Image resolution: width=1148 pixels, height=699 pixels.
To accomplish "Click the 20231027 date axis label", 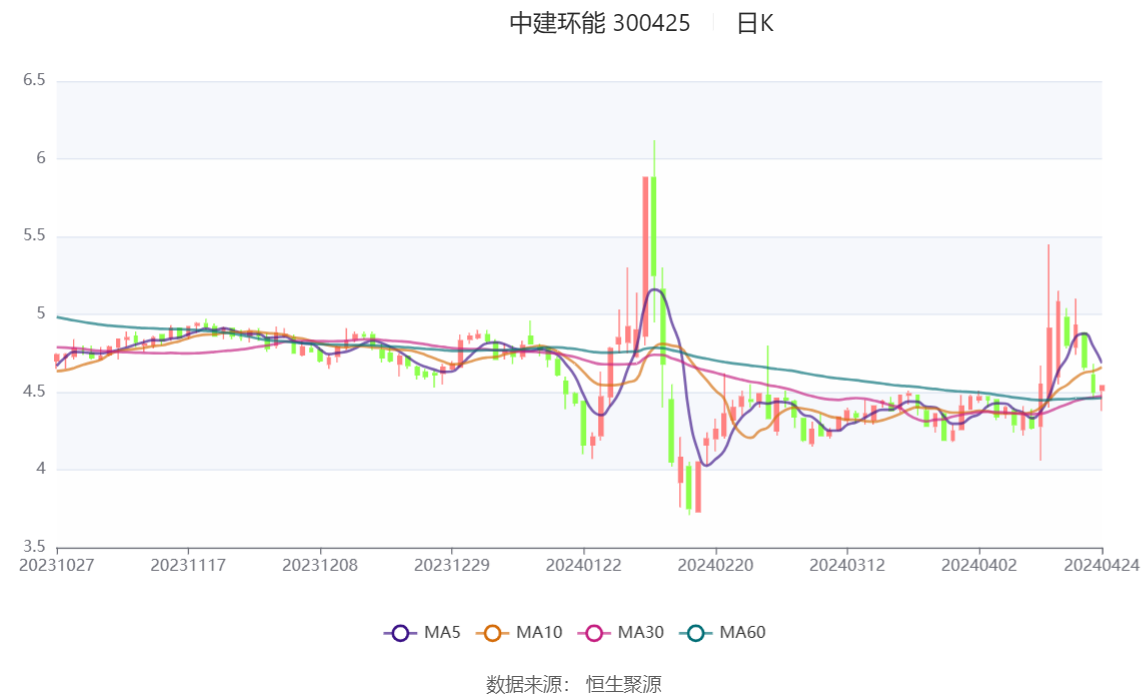I will click(x=56, y=566).
